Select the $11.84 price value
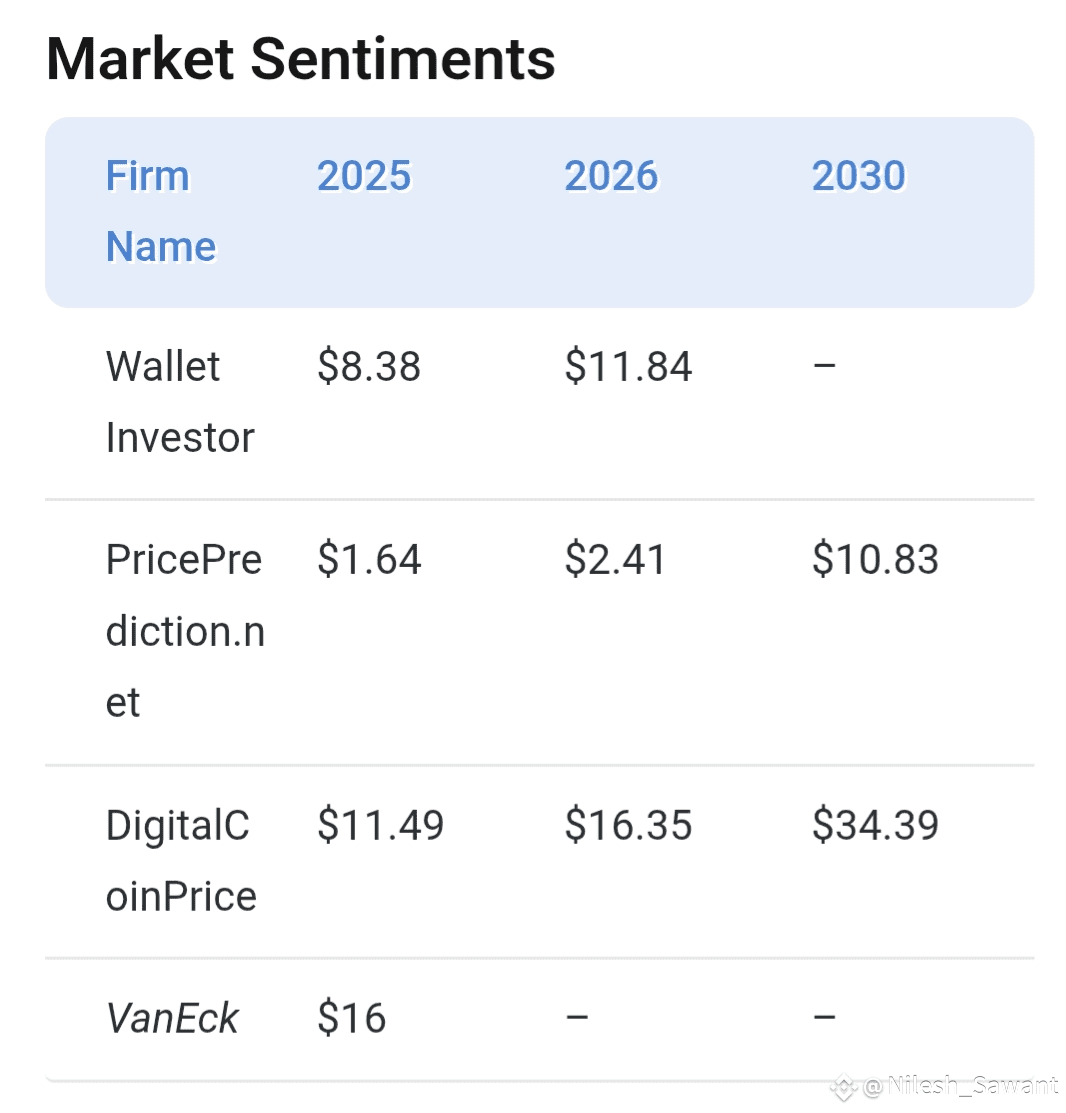Image resolution: width=1066 pixels, height=1113 pixels. 628,367
